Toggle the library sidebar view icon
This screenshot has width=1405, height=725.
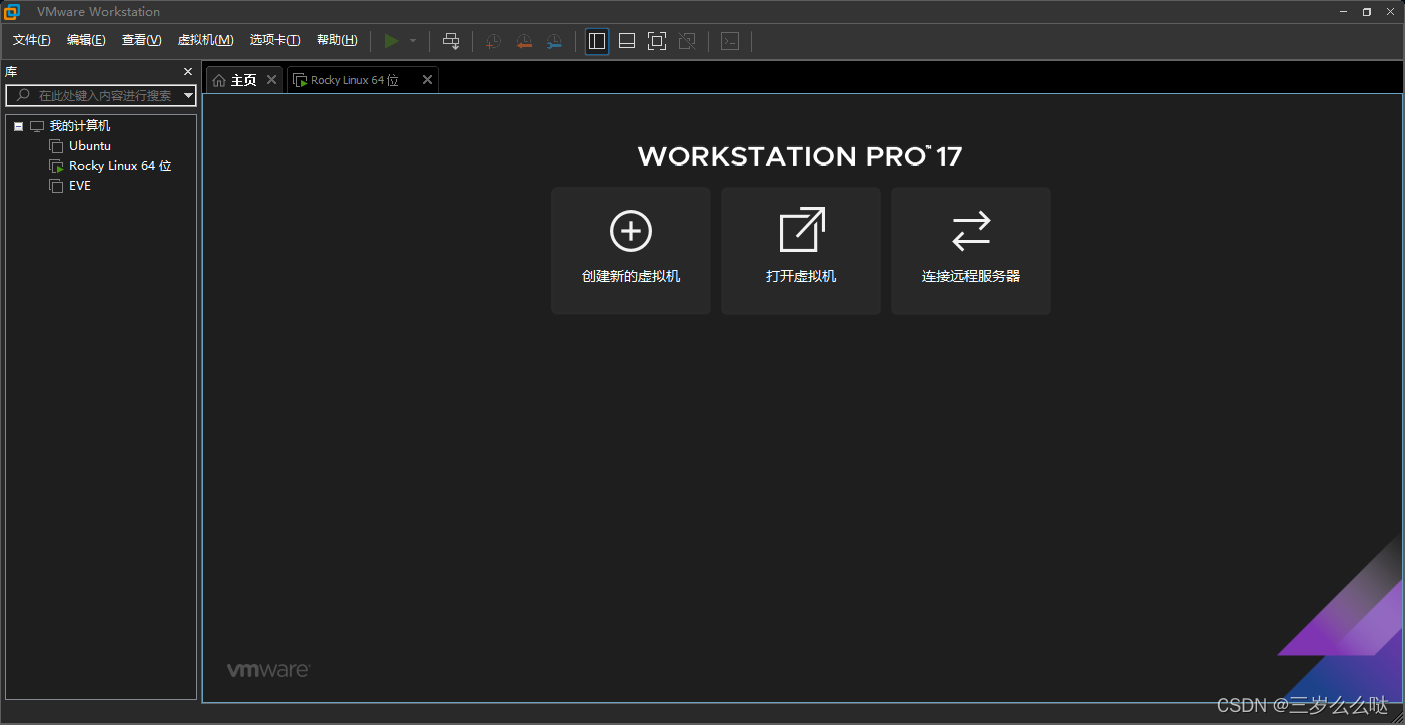(597, 41)
